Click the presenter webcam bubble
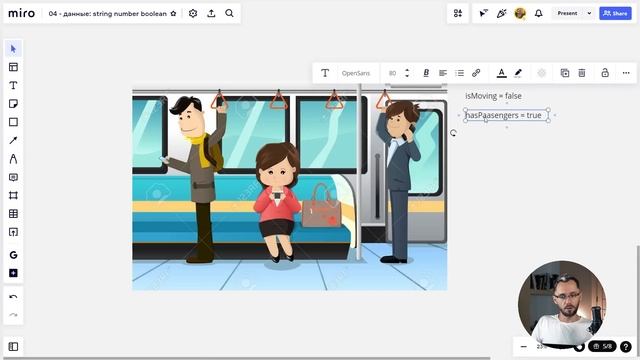Image resolution: width=640 pixels, height=360 pixels. [562, 304]
